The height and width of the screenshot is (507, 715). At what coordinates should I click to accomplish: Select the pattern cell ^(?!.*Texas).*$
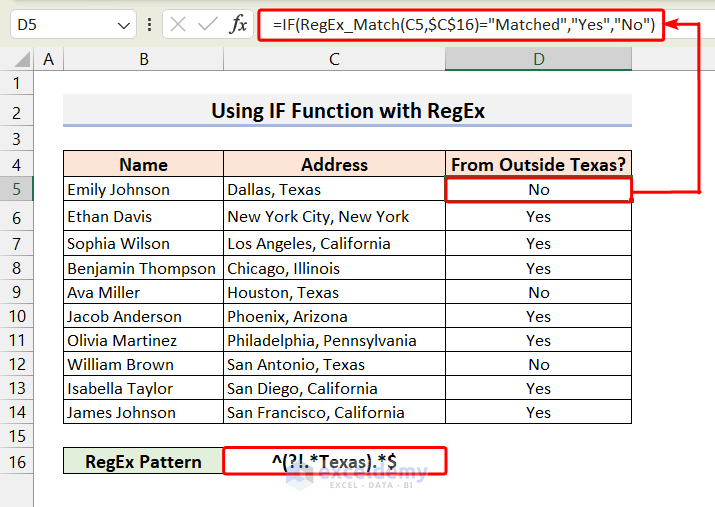[x=334, y=461]
